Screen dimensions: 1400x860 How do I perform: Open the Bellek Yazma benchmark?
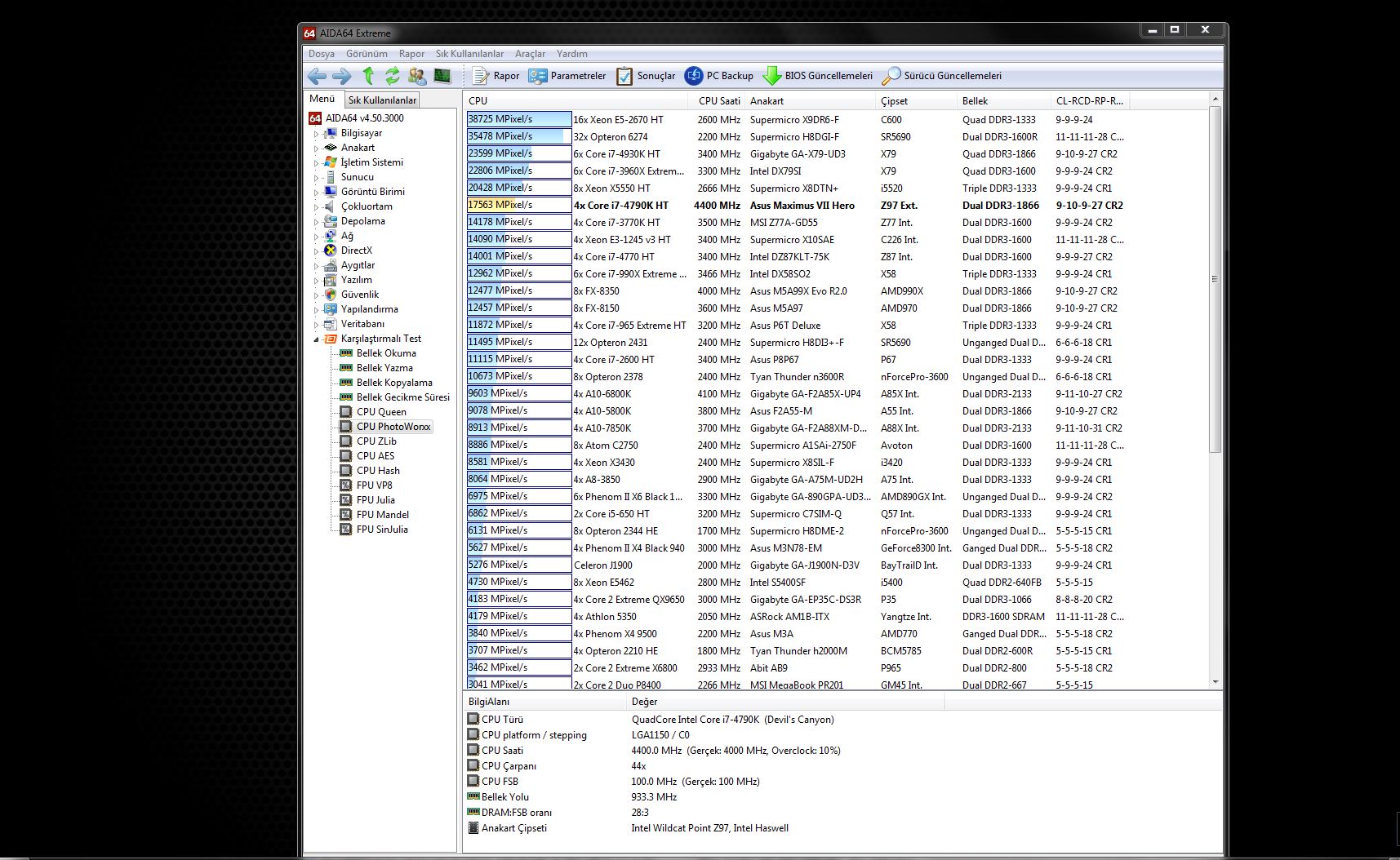[384, 368]
